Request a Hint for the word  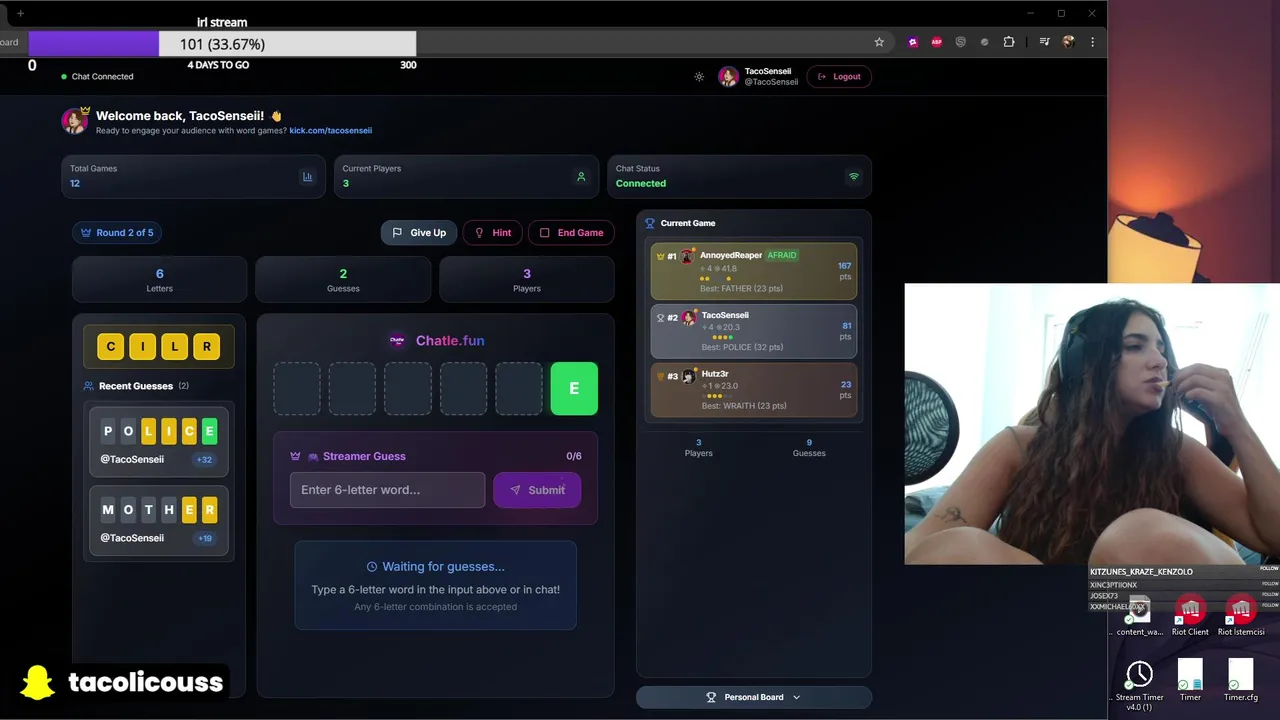point(493,232)
